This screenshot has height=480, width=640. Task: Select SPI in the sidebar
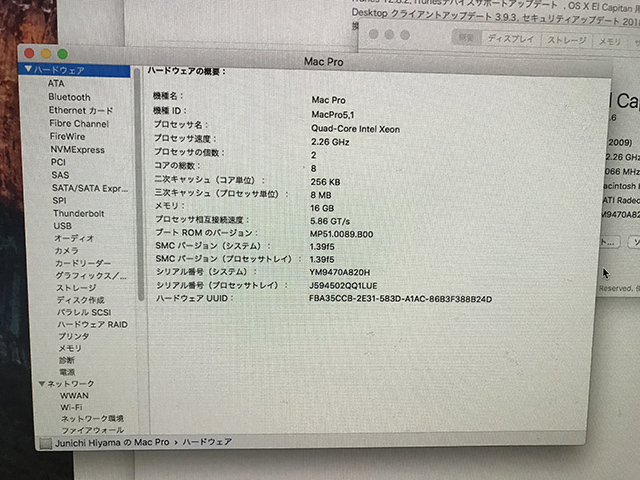pos(59,201)
